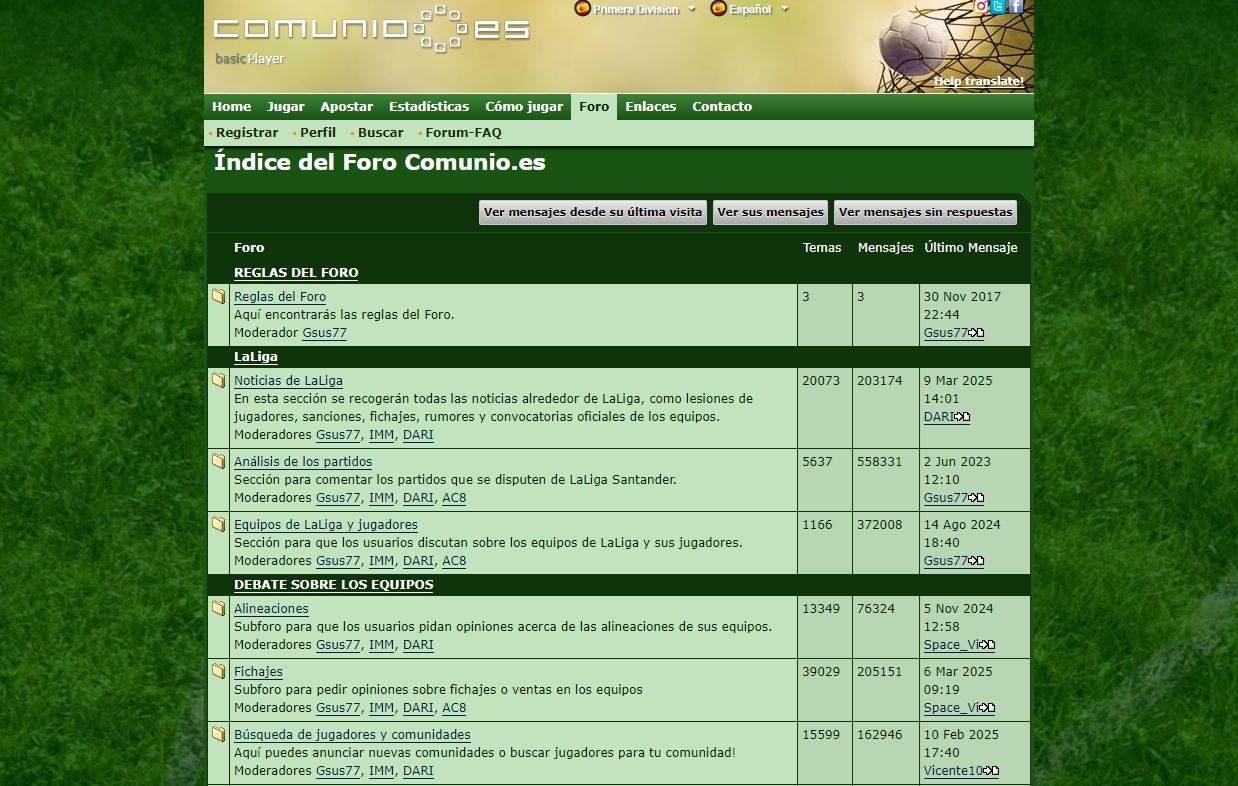The image size is (1238, 786).
Task: Open the Enlaces menu item
Action: click(651, 107)
